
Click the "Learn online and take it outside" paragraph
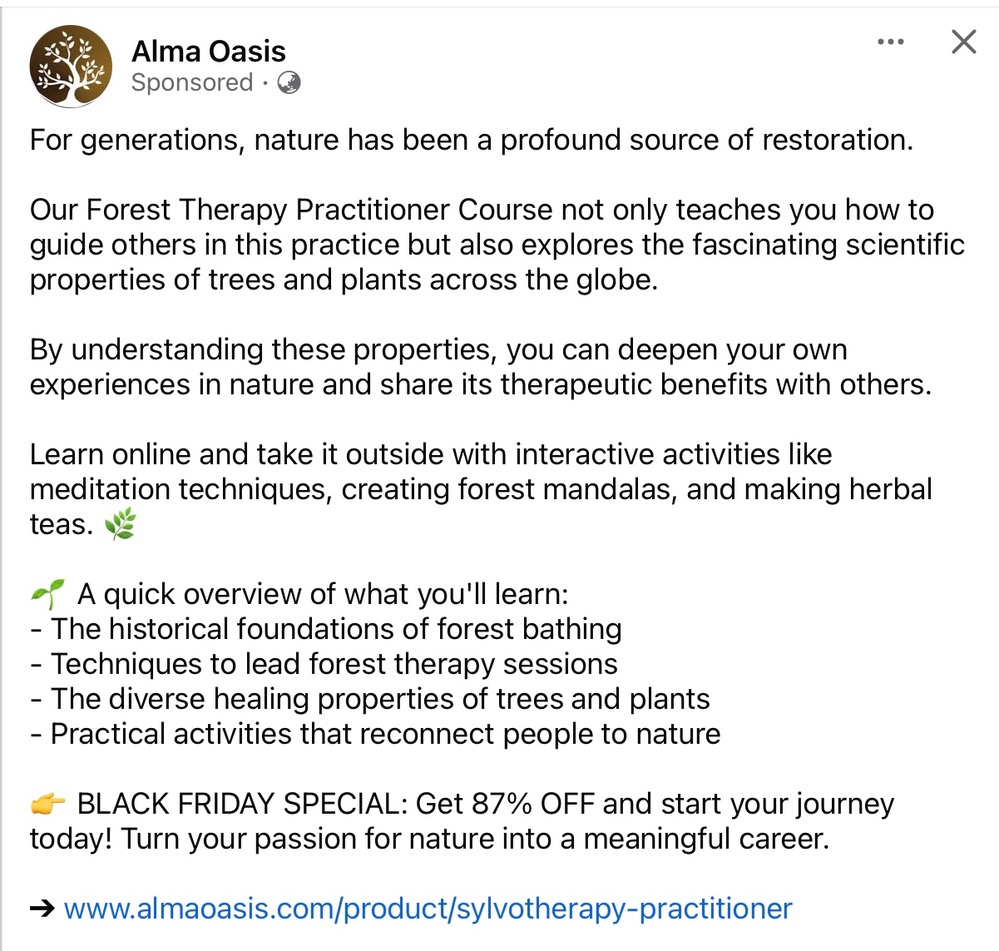[480, 490]
